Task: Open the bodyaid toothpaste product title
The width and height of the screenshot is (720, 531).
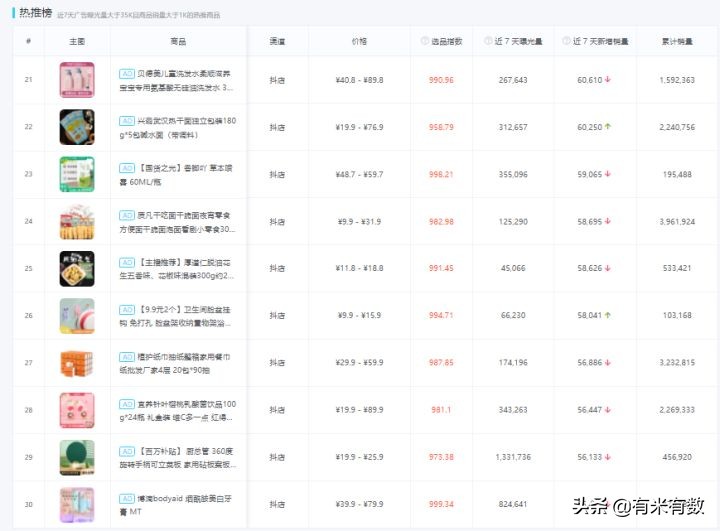Action: click(175, 505)
